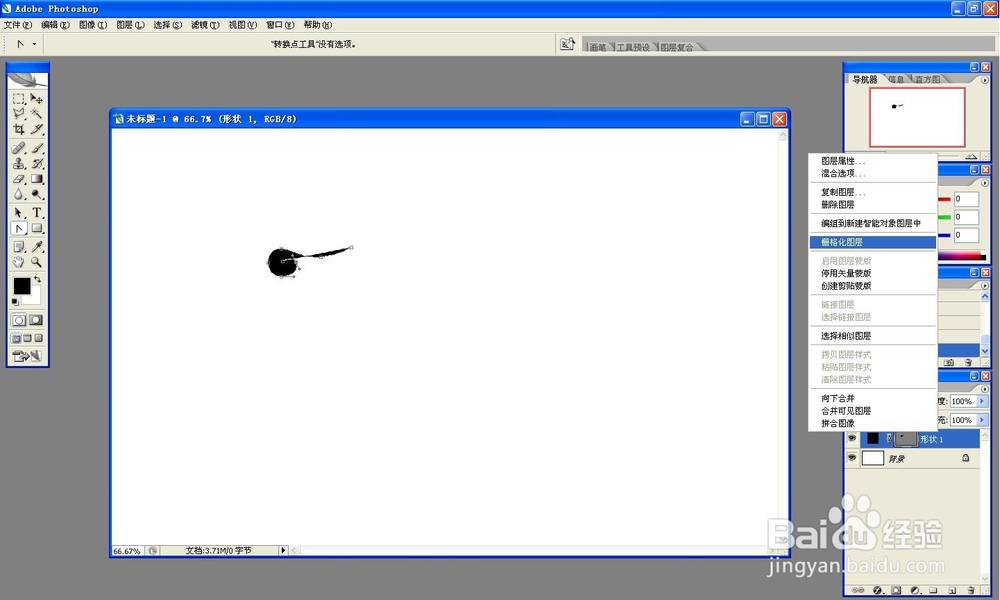Screen dimensions: 1000x600
Task: Click the white background color swatch
Action: pyautogui.click(x=33, y=297)
